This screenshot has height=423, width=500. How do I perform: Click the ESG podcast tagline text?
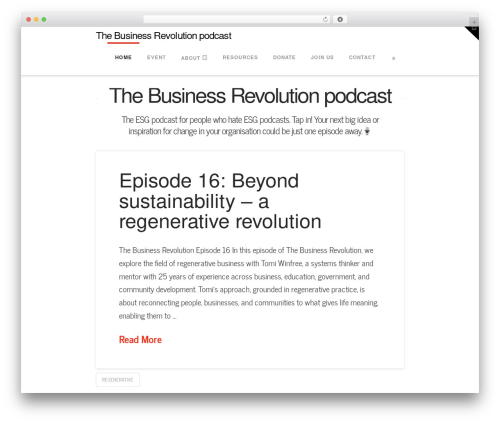(250, 125)
